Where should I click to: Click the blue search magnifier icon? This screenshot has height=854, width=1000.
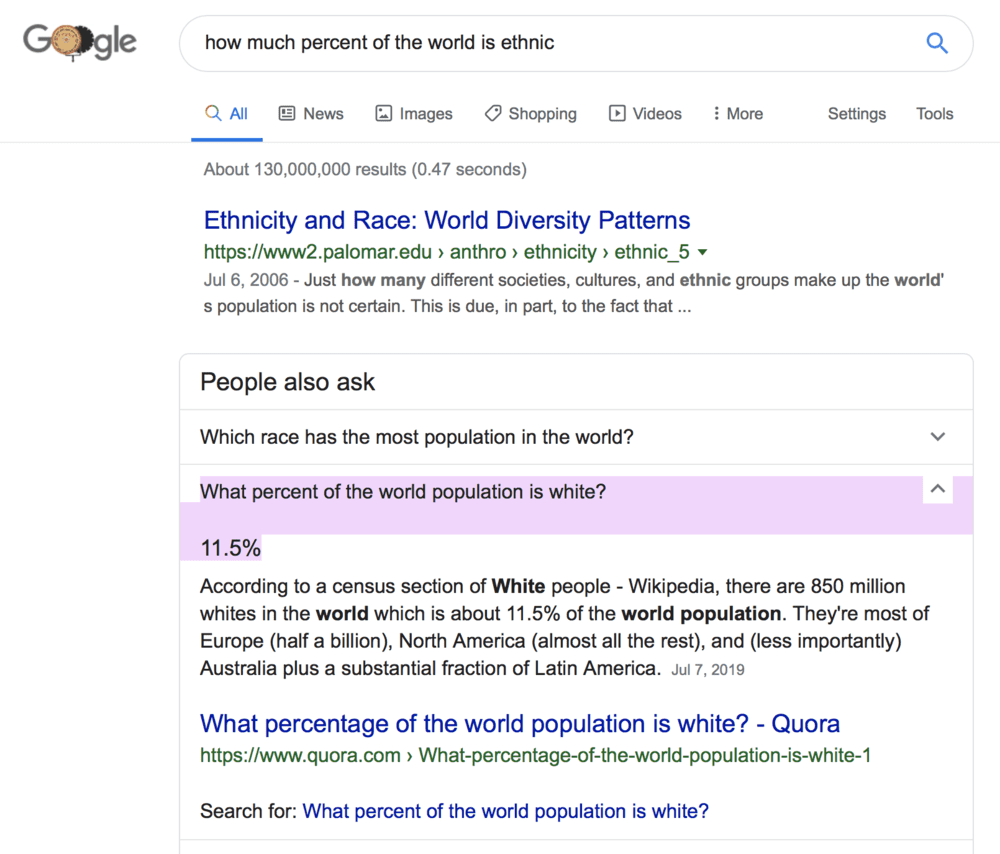pyautogui.click(x=937, y=43)
